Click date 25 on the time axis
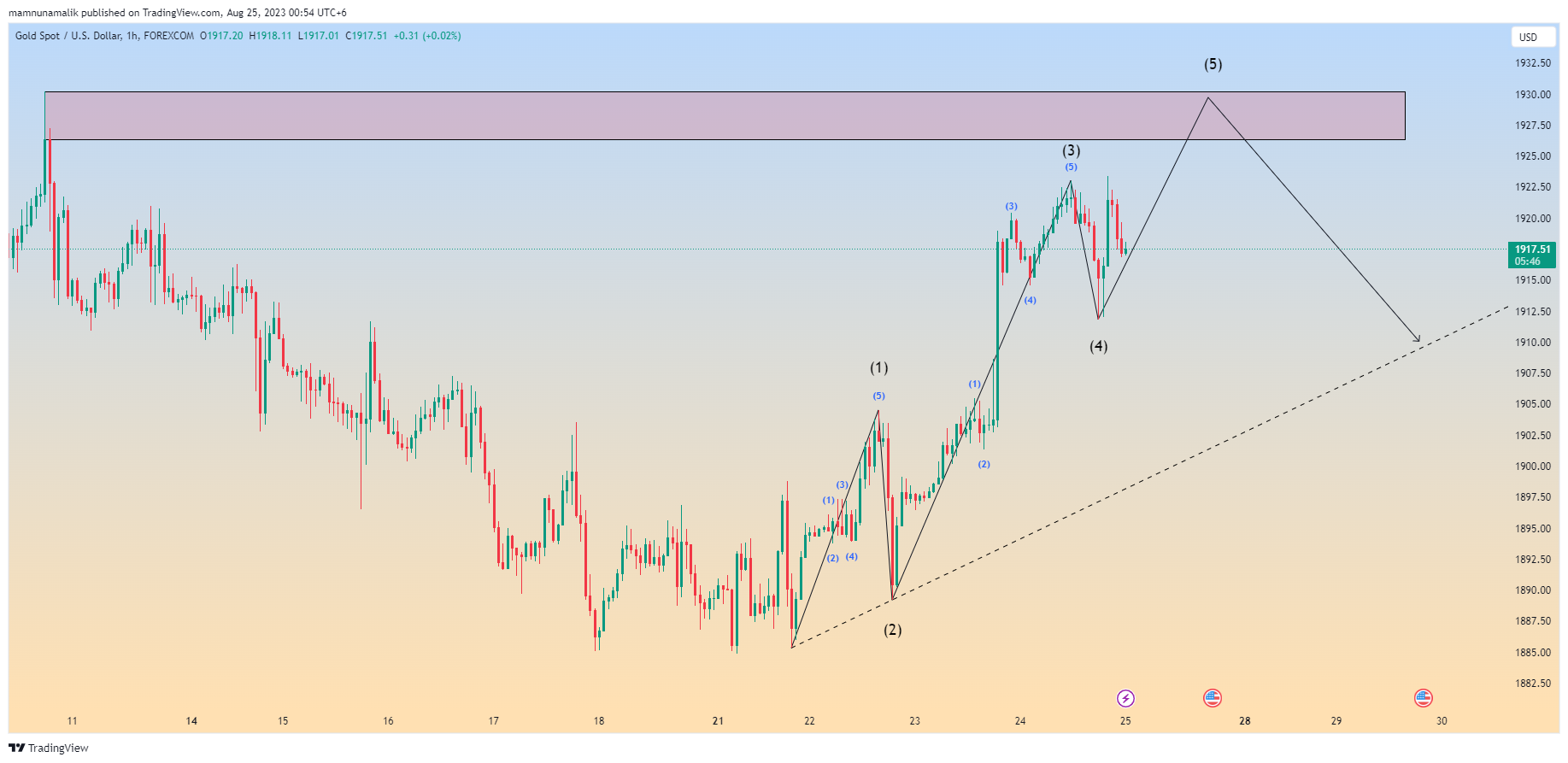Image resolution: width=1568 pixels, height=763 pixels. pos(1125,721)
